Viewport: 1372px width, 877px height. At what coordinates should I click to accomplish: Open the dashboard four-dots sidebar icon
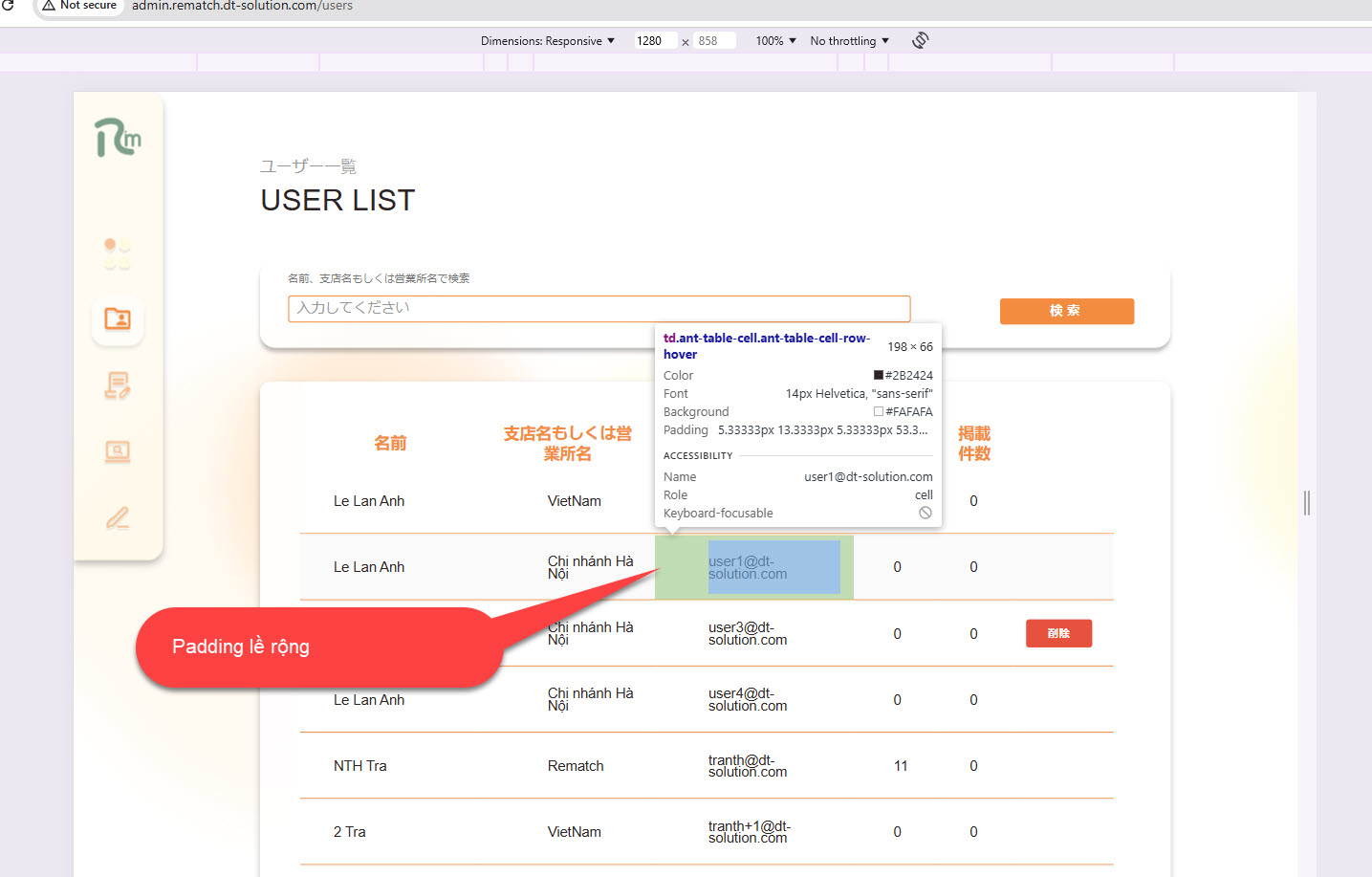(118, 253)
